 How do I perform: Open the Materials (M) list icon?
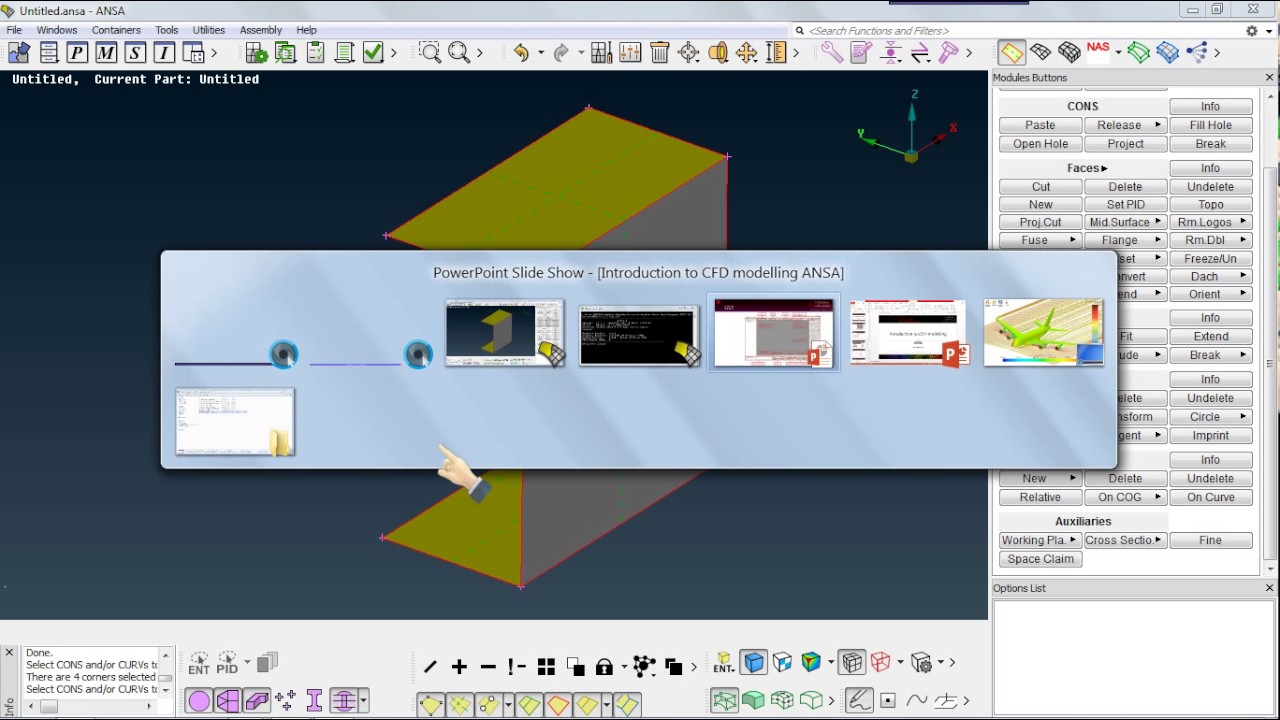(106, 53)
